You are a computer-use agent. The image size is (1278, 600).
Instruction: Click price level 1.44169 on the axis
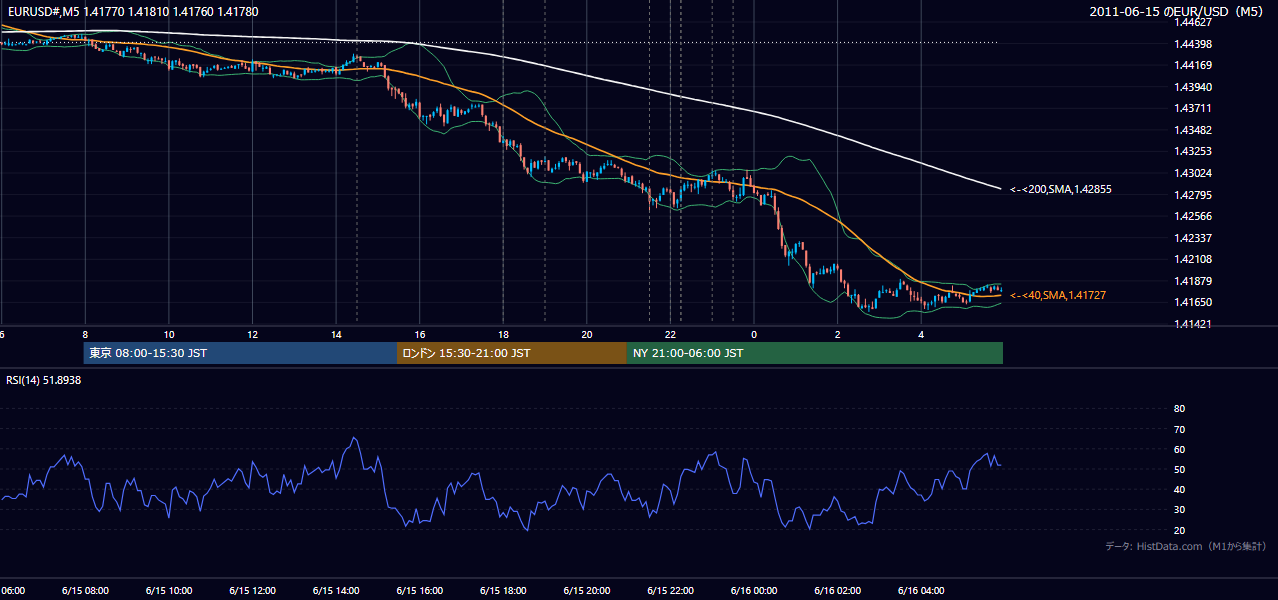1192,66
